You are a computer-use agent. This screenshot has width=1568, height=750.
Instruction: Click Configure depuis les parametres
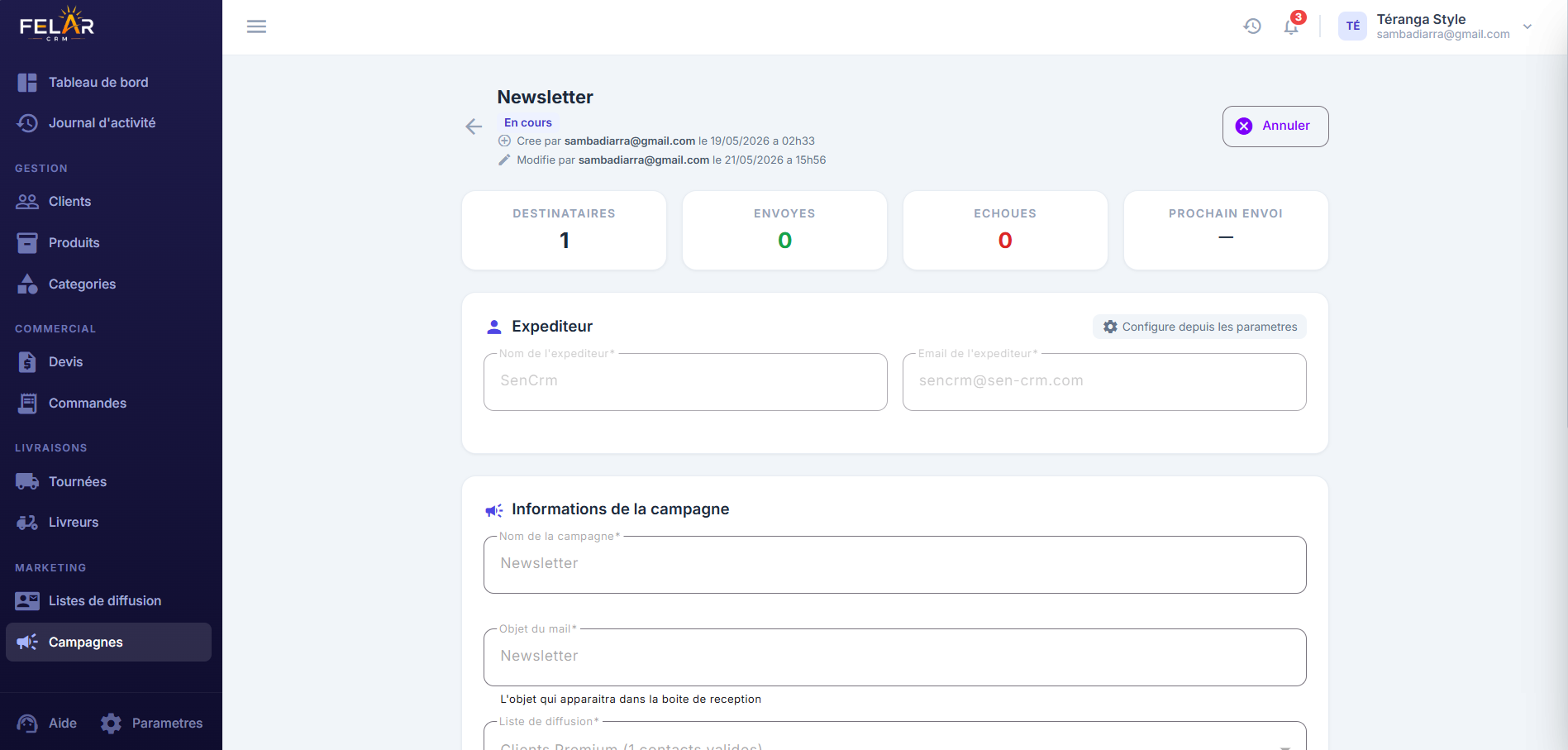pos(1199,327)
